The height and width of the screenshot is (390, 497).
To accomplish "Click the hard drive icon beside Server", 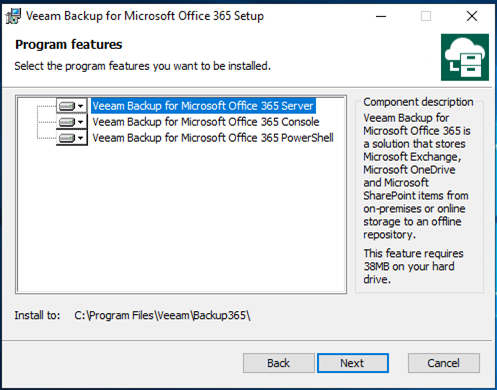I will pos(67,106).
